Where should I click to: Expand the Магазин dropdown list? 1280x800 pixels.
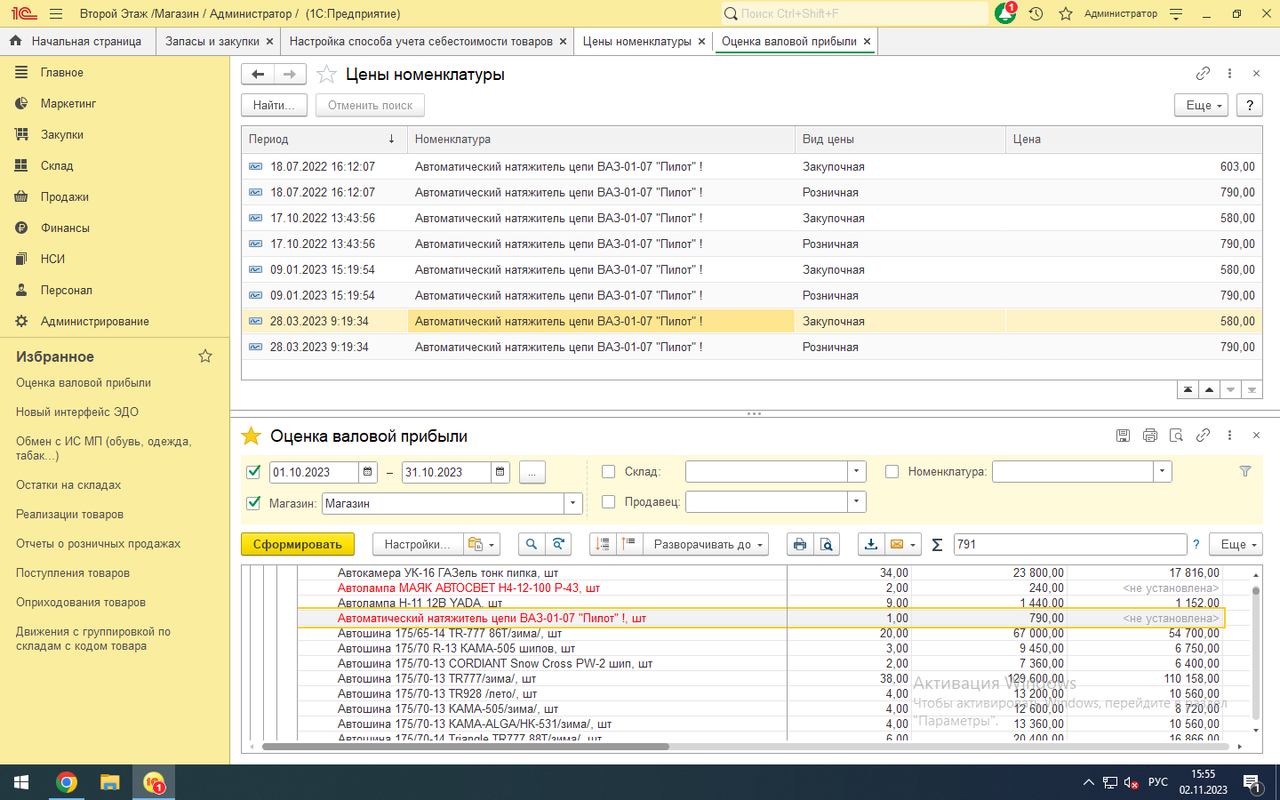574,503
